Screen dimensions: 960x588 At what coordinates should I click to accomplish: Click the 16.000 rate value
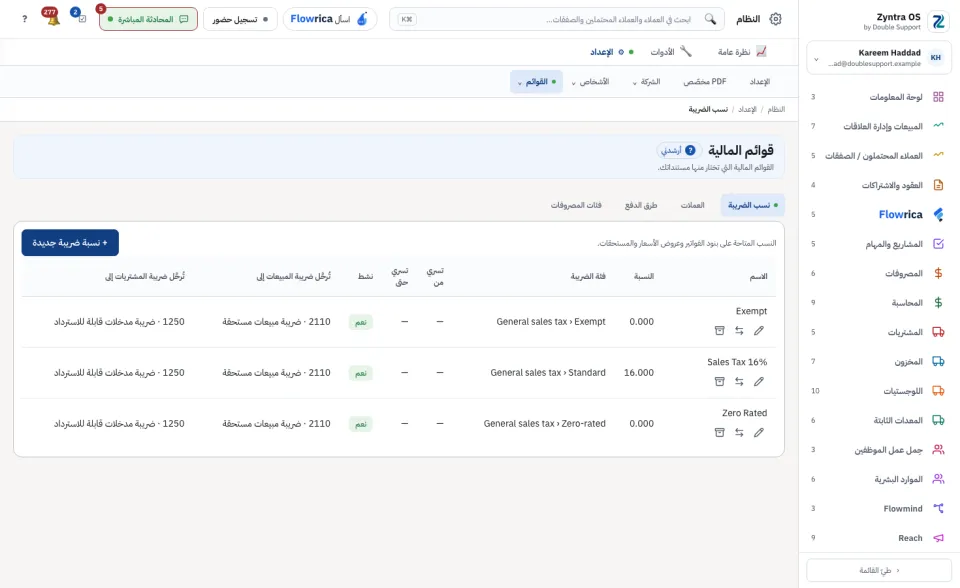tap(639, 372)
